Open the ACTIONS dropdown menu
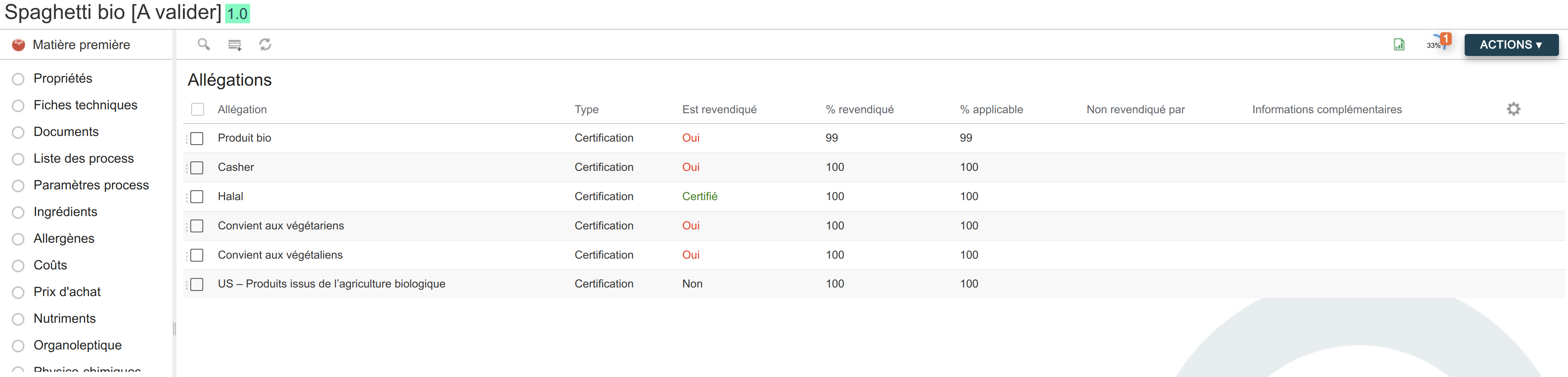1568x377 pixels. 1511,45
